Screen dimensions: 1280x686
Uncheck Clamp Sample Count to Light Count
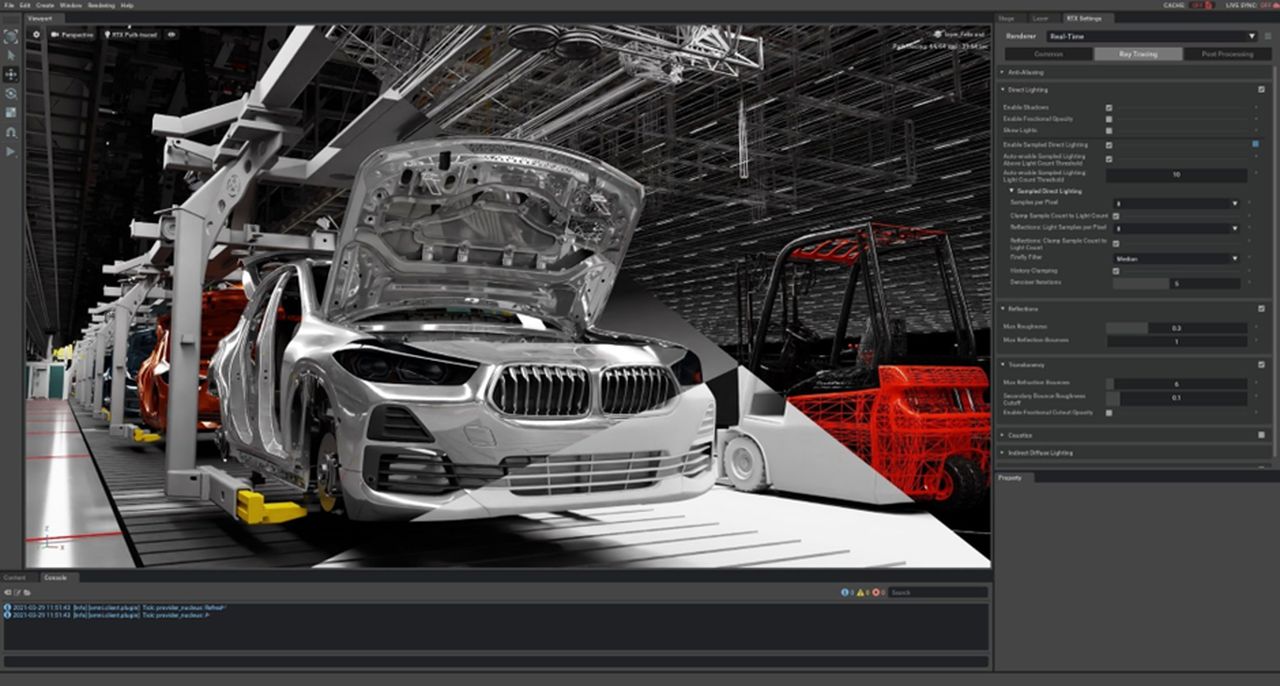[1116, 216]
